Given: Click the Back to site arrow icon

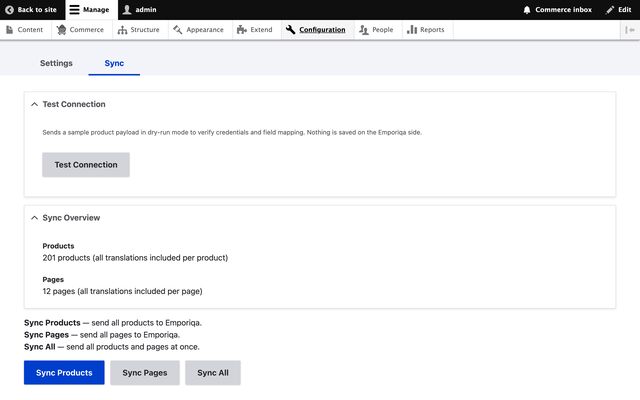Looking at the screenshot, I should pyautogui.click(x=9, y=10).
